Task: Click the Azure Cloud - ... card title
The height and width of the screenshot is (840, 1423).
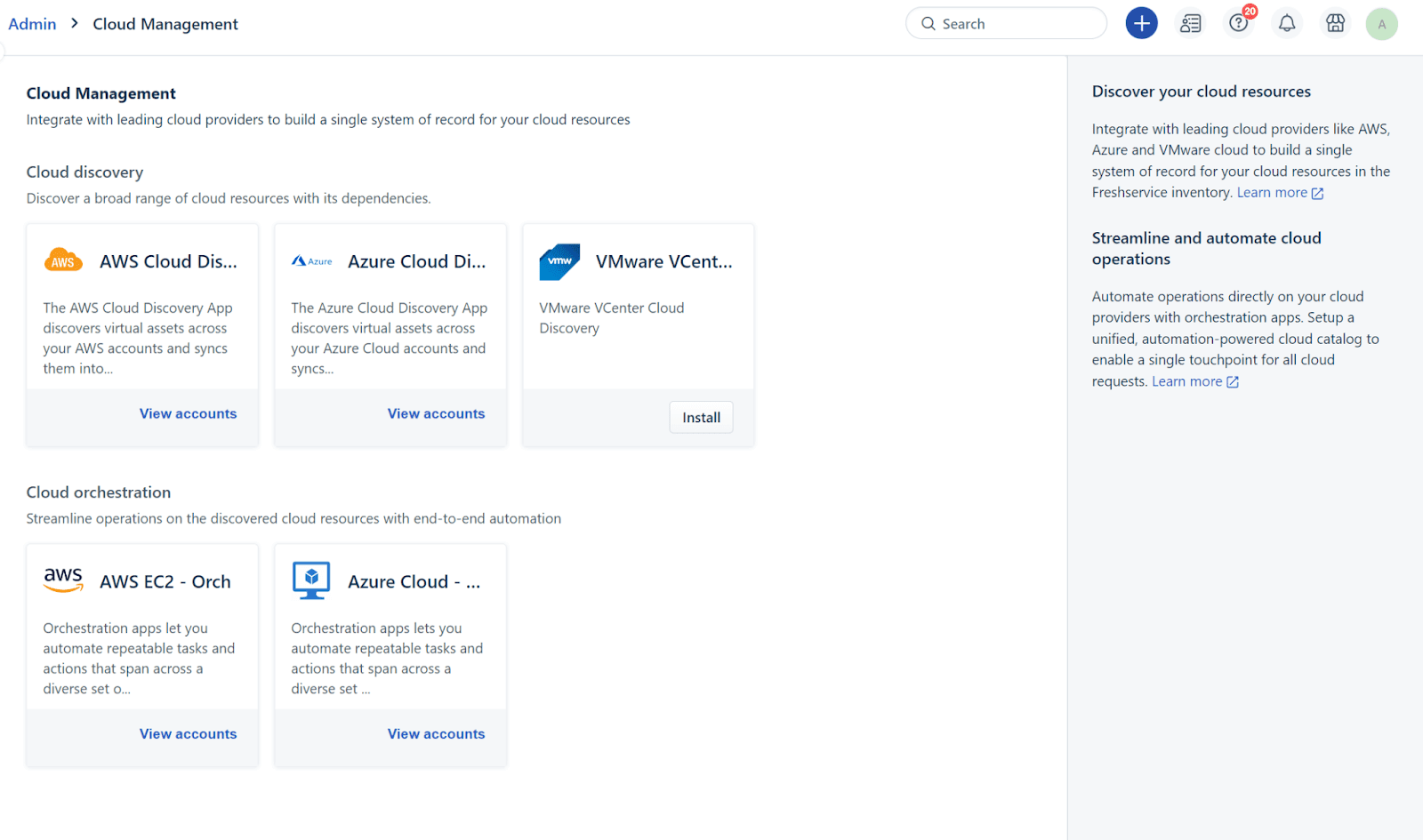Action: pyautogui.click(x=414, y=581)
